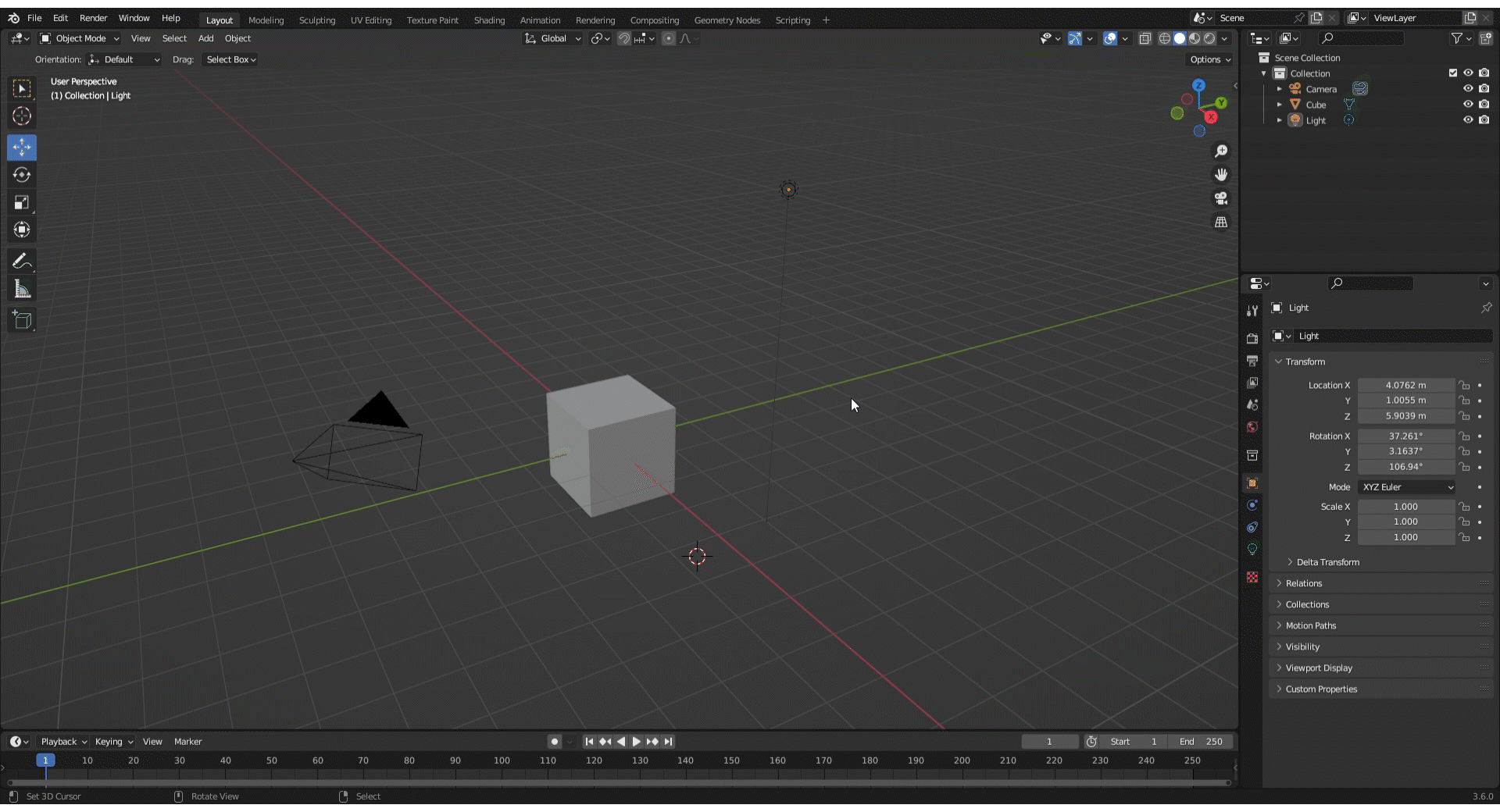Expand the Delta Transform section

click(1327, 562)
